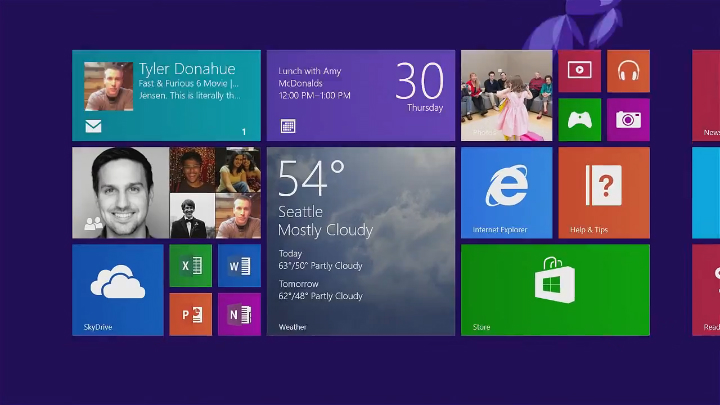The image size is (720, 405).
Task: Click 'Tomorrow' forecast line
Action: pos(298,284)
